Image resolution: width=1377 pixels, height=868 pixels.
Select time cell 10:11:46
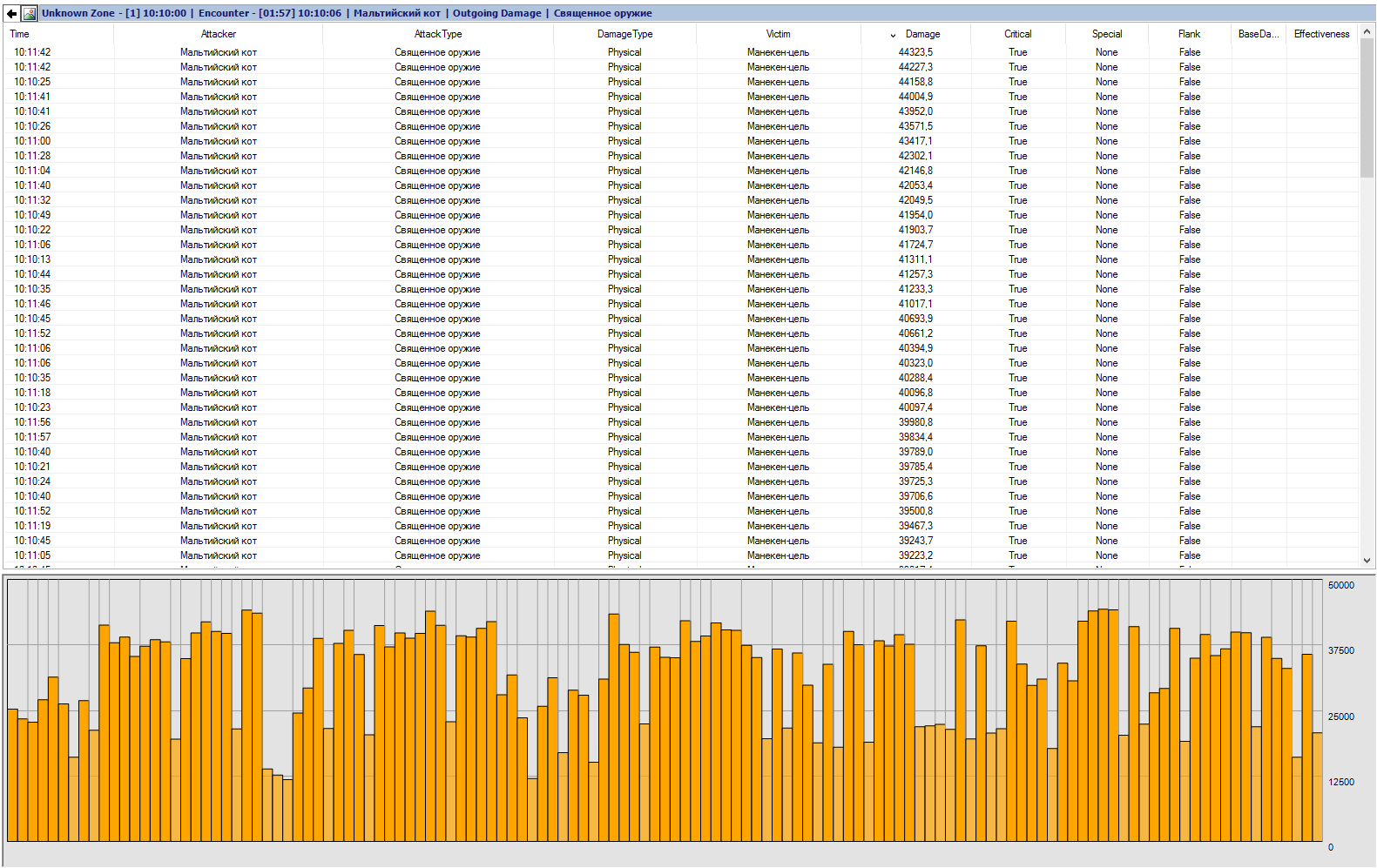[32, 304]
